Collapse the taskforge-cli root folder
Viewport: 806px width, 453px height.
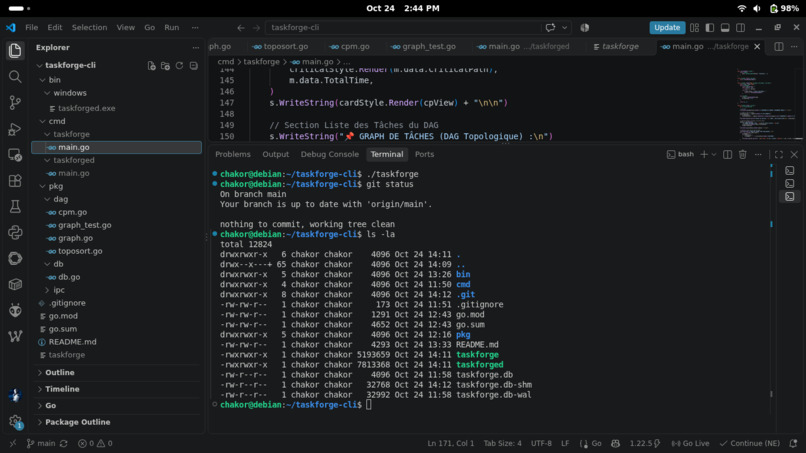[x=39, y=66]
